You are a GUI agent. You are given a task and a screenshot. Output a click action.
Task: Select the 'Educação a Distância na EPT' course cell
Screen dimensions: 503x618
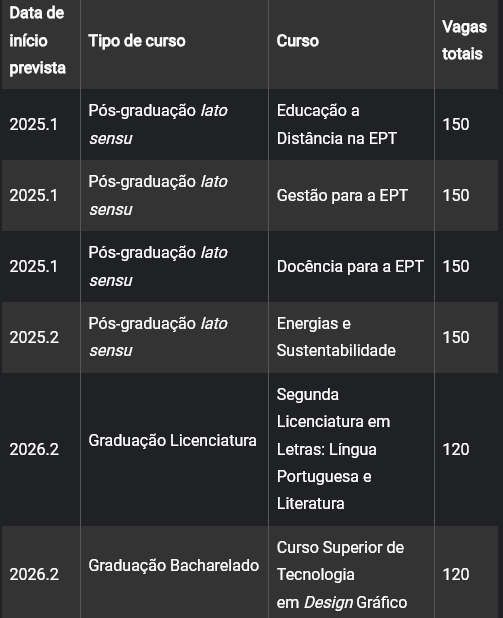(352, 125)
